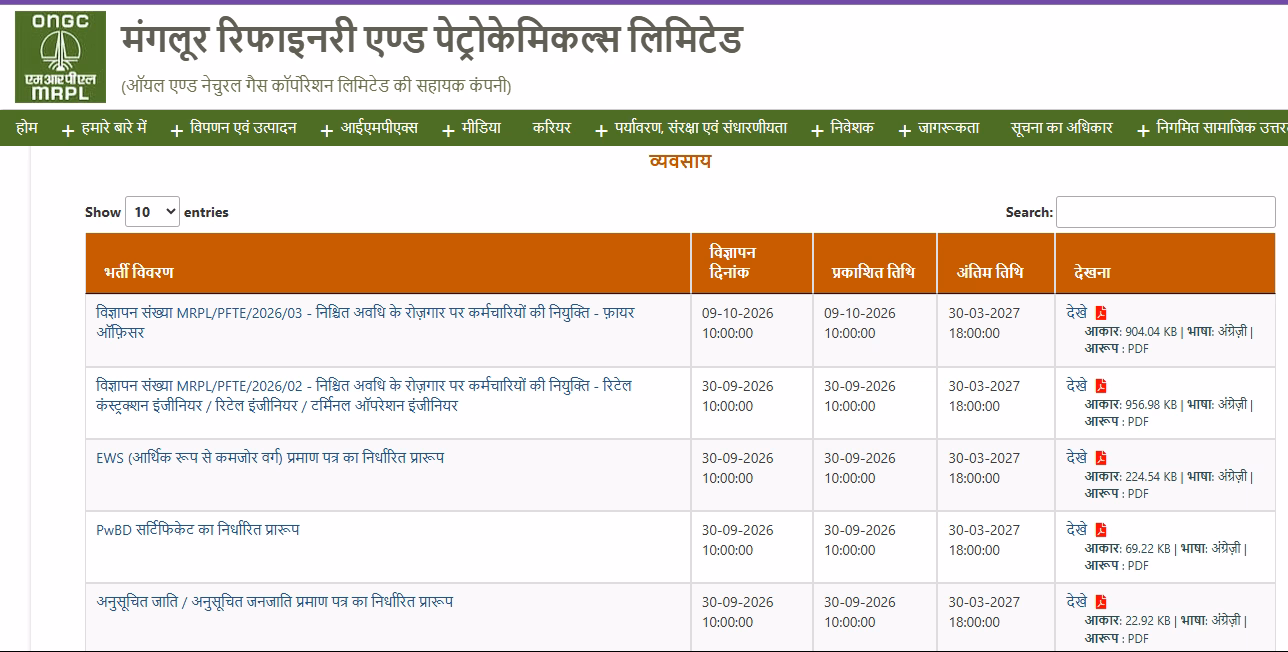Expand plus icon beside पर्यावरण, संरक्षा एवं संधारणीयता
This screenshot has height=652, width=1288.
point(601,130)
